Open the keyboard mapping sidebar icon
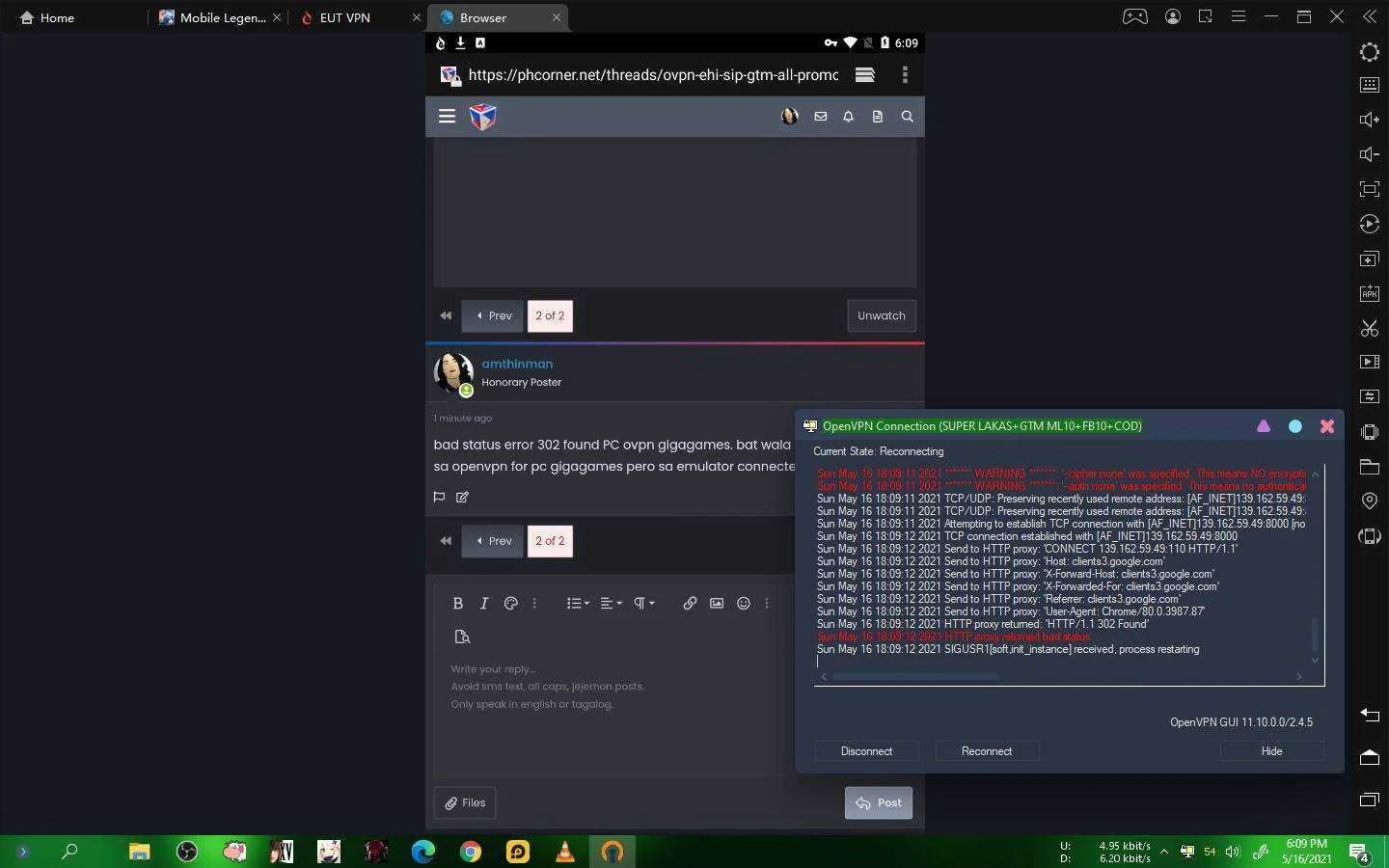 point(1370,85)
